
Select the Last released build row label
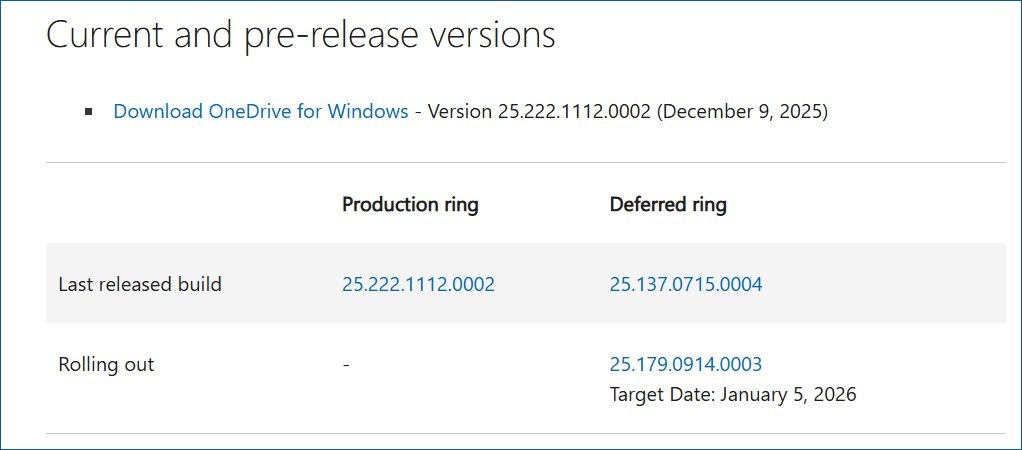[x=140, y=285]
